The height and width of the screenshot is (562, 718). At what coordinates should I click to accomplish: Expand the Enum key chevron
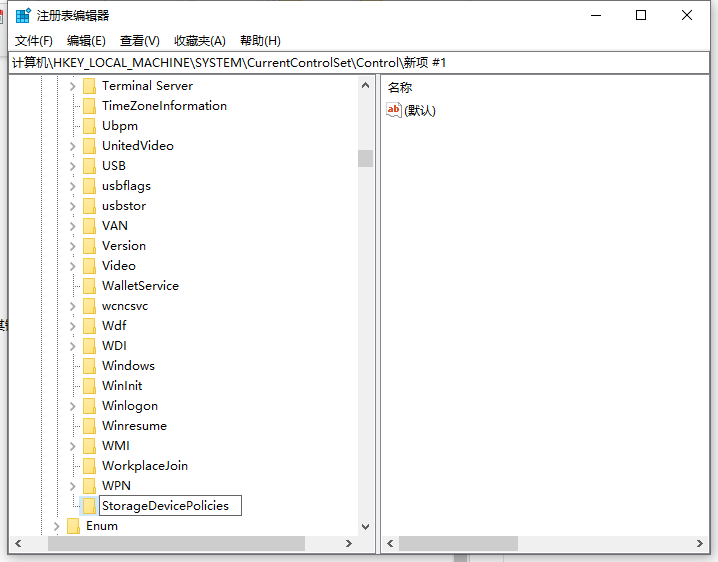[56, 526]
